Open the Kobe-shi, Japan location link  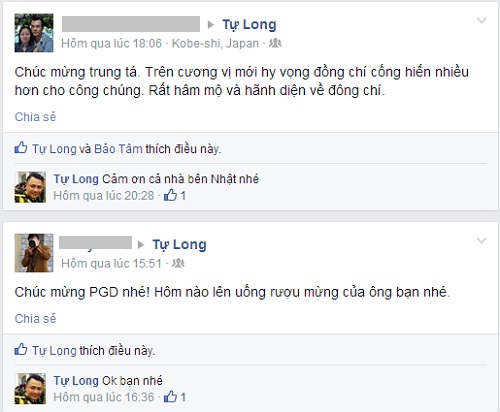215,44
